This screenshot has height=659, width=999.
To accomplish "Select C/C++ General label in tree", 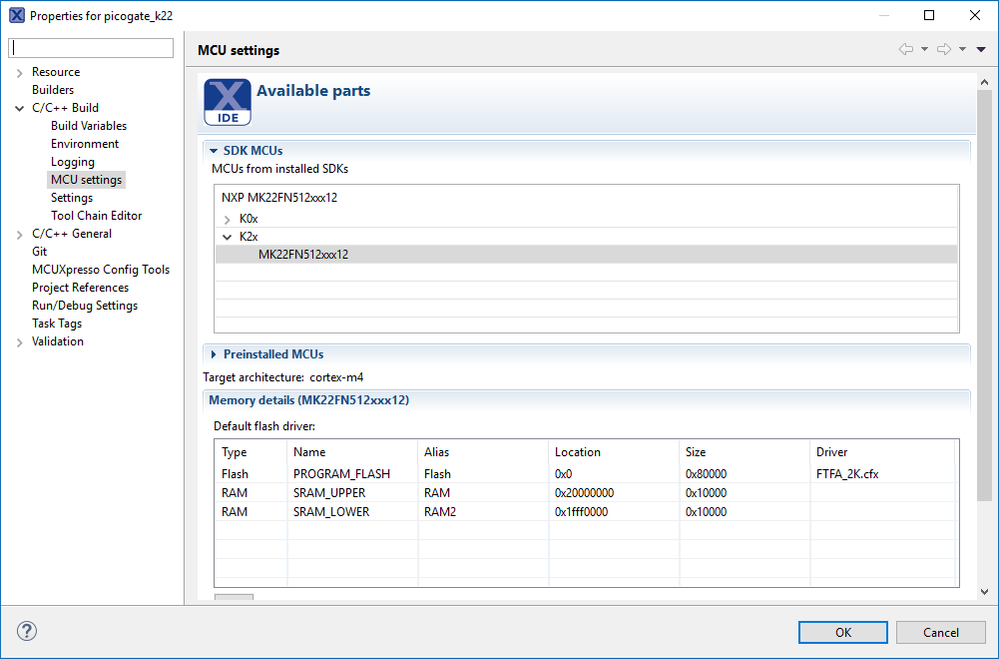I will (72, 233).
